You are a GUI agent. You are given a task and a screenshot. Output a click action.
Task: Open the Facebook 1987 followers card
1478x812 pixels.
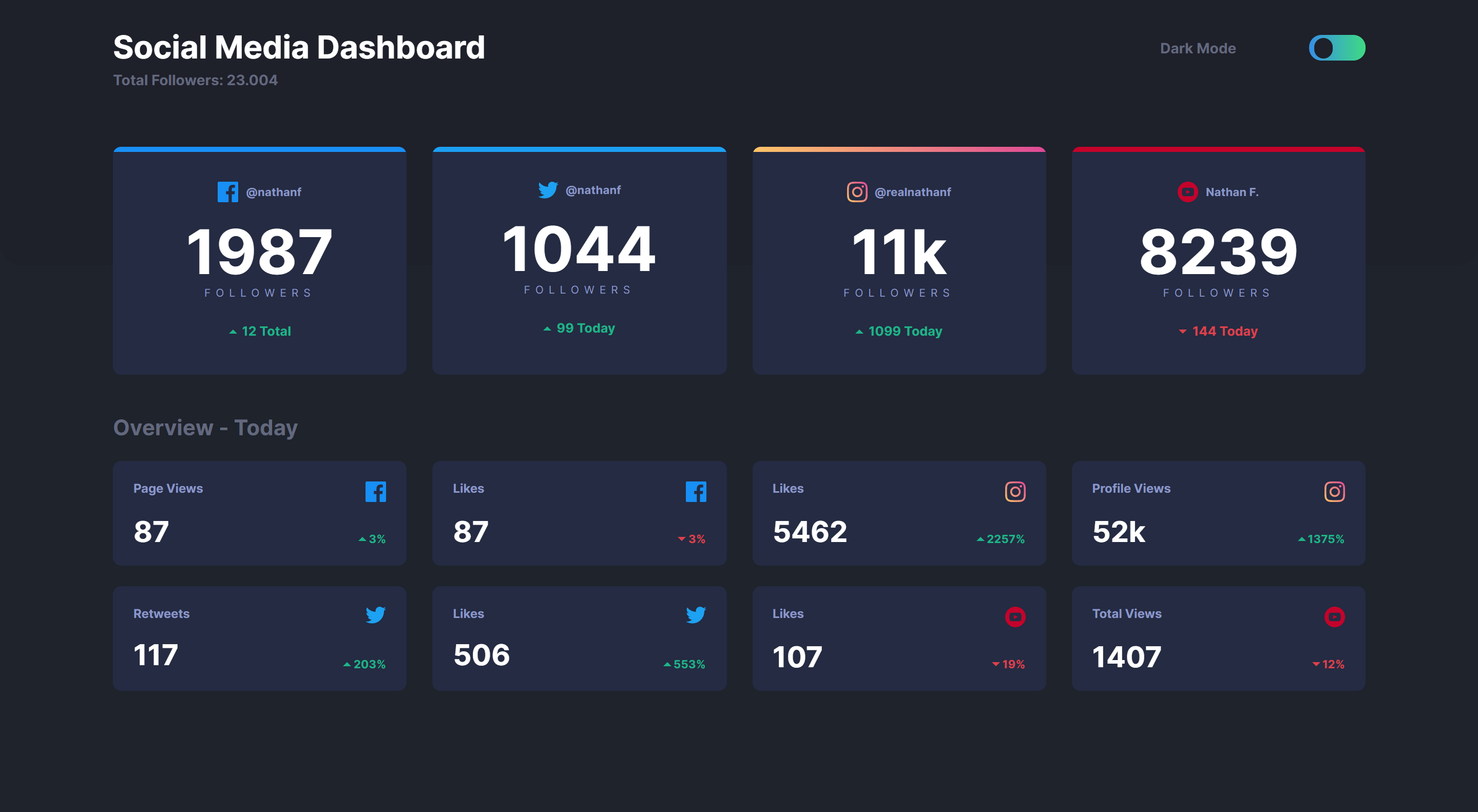[259, 261]
